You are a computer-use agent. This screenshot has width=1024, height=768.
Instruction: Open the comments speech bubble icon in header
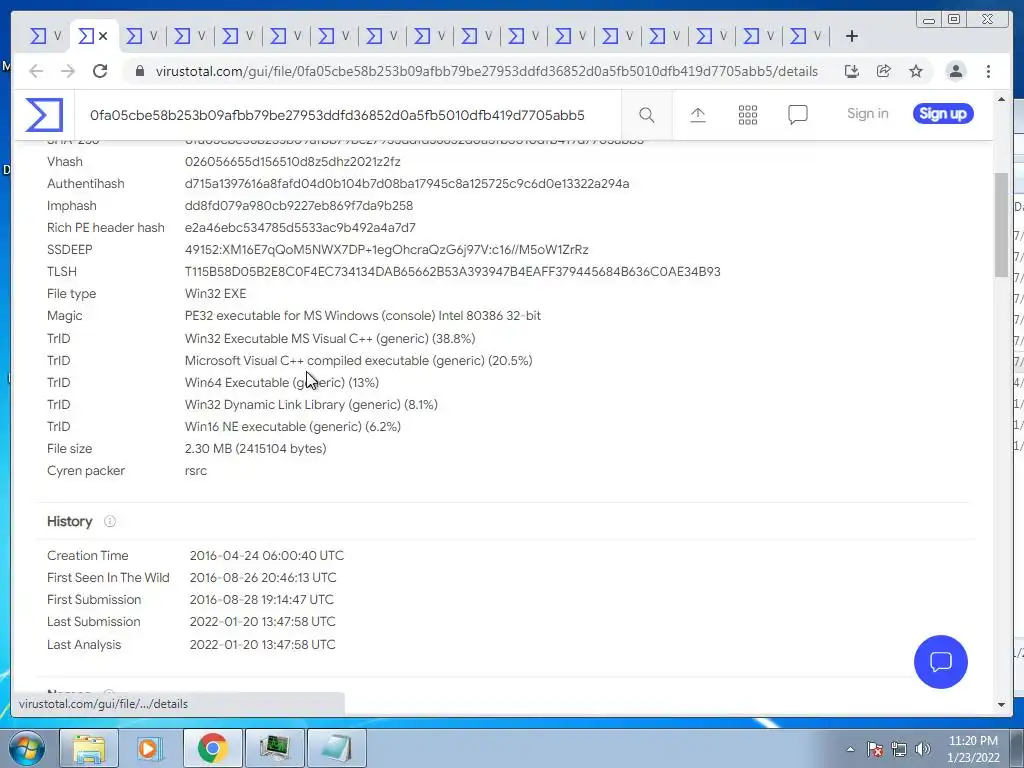797,115
